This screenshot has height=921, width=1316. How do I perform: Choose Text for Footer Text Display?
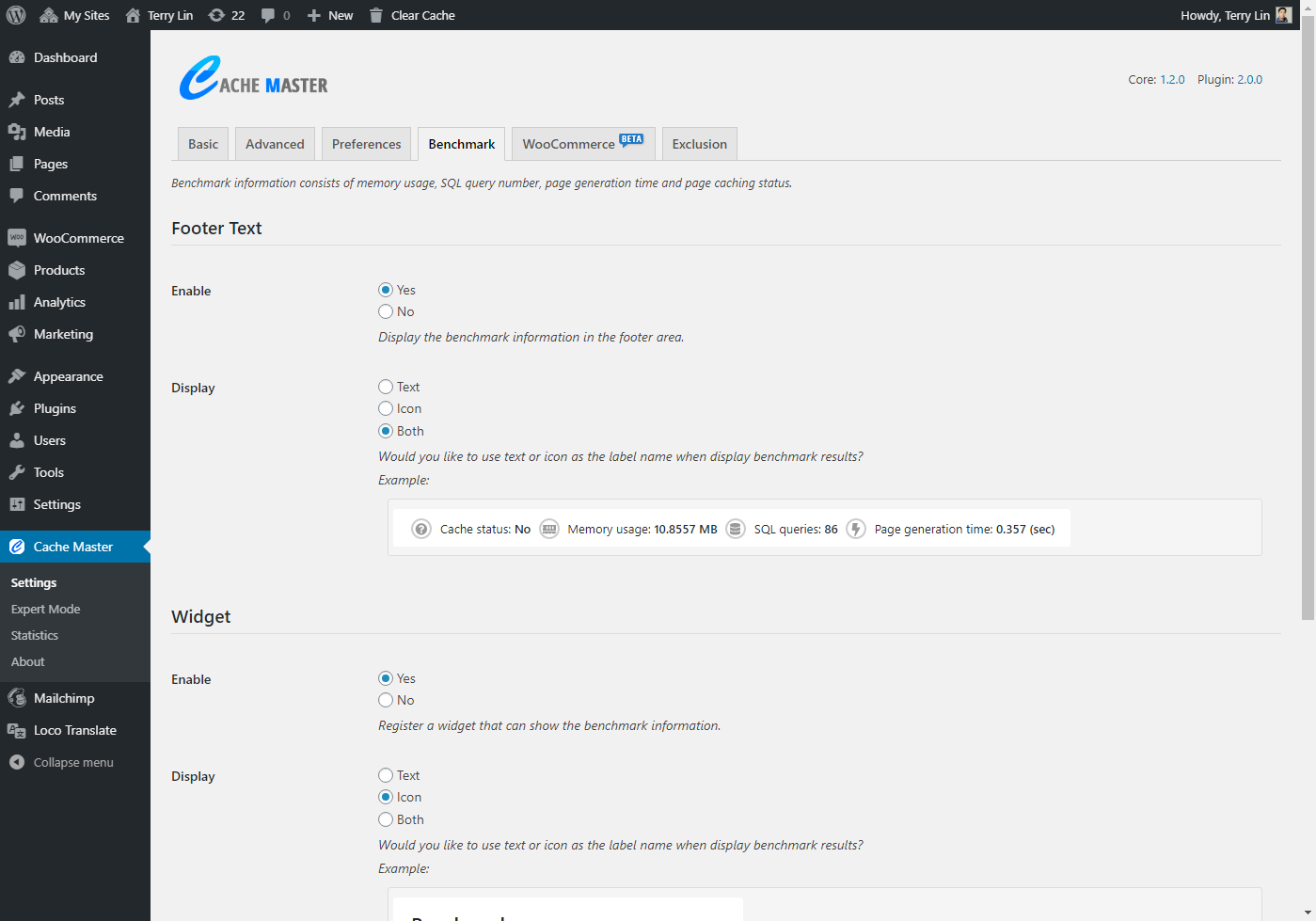(386, 387)
